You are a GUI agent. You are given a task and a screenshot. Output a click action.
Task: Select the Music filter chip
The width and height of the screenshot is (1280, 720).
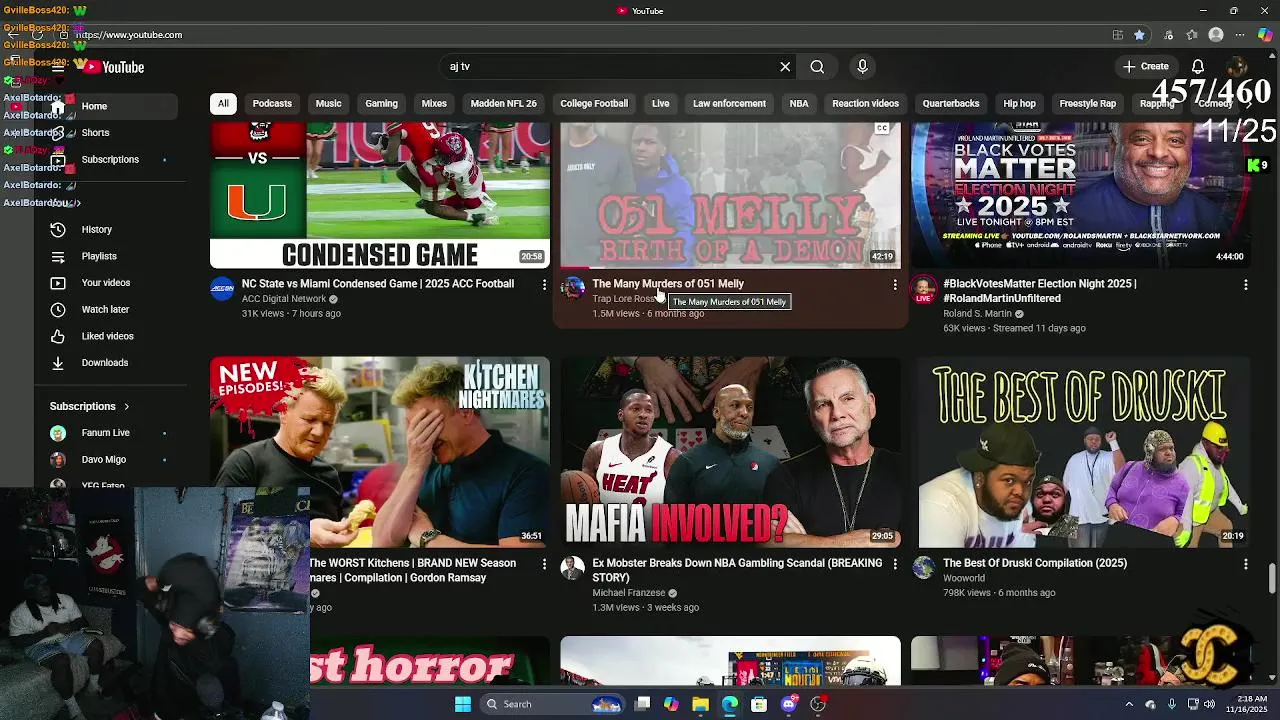click(x=328, y=104)
